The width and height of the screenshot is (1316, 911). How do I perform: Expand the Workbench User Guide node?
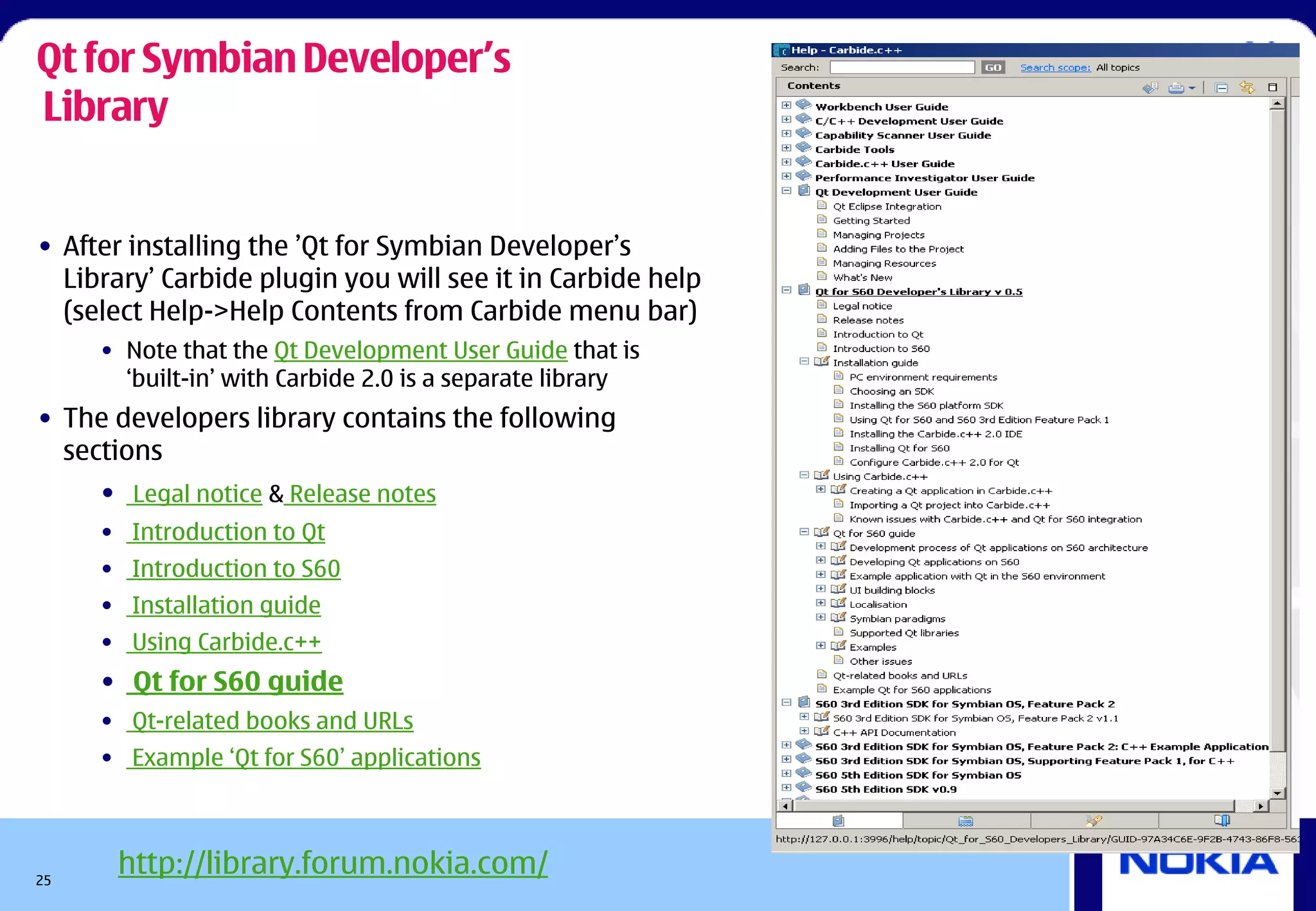click(x=787, y=105)
